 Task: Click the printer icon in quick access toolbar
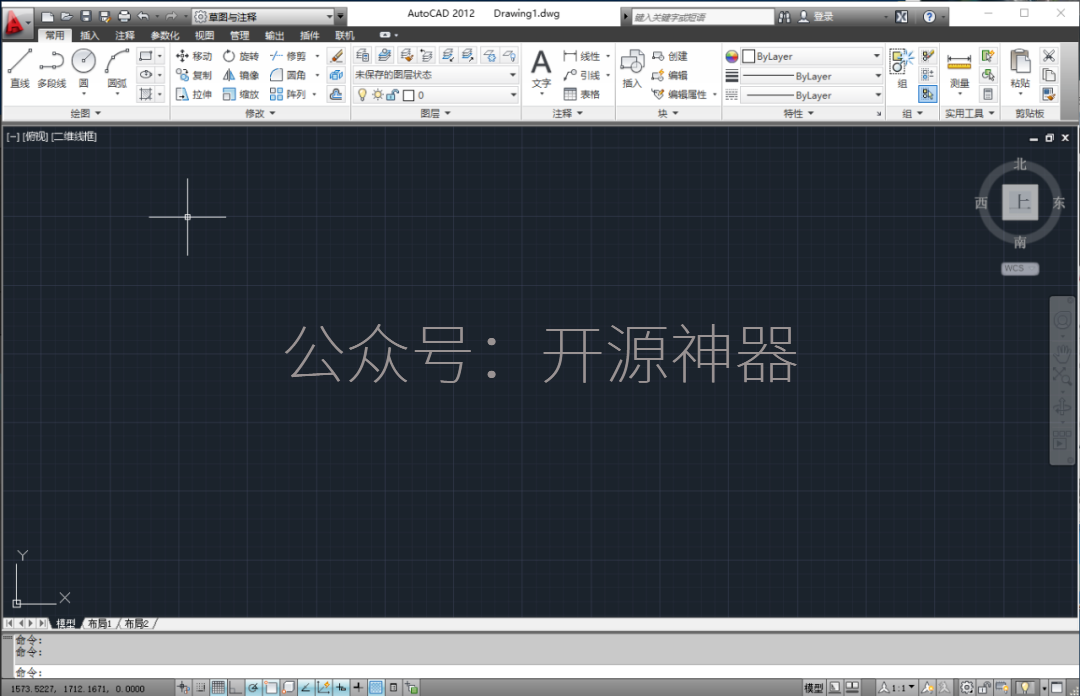pos(124,16)
